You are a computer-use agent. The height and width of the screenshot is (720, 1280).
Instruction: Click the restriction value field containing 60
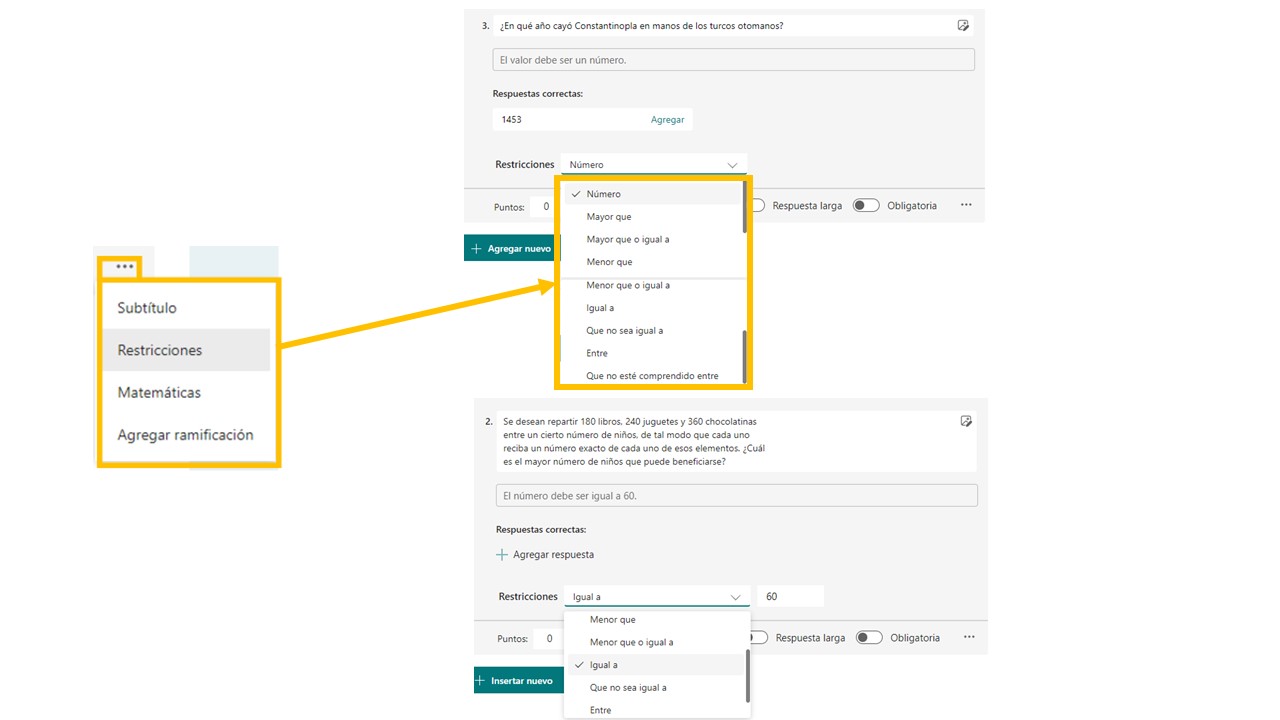click(790, 597)
